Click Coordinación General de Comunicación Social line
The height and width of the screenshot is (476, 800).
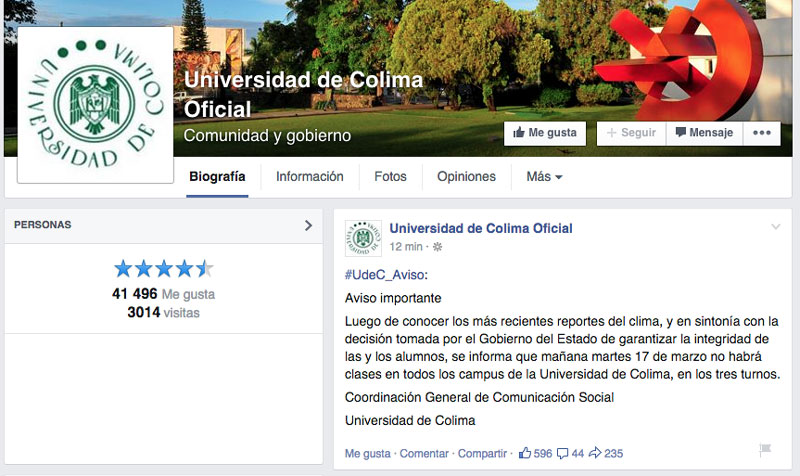point(479,397)
